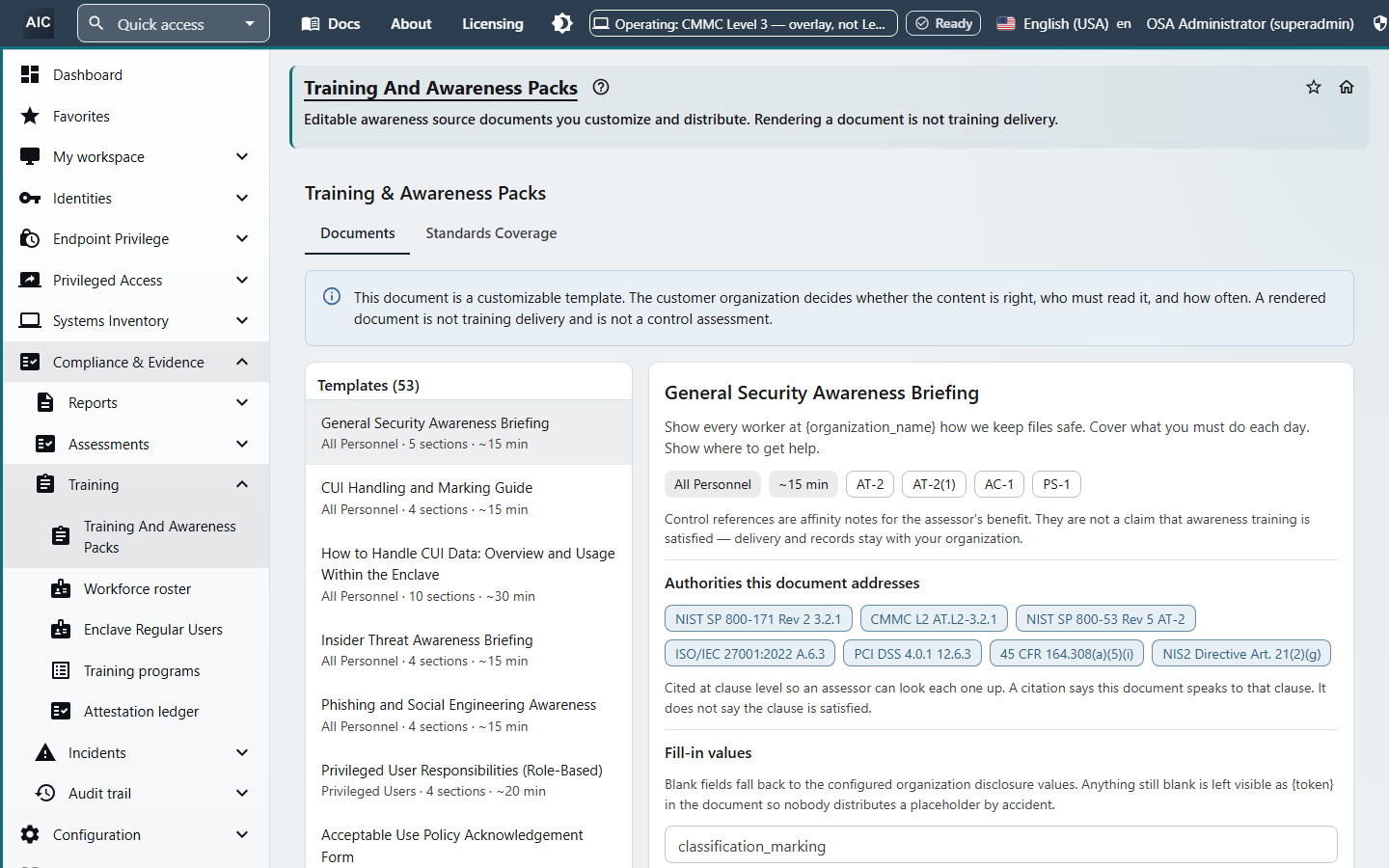Select English (USA) language selector
Image resolution: width=1389 pixels, height=868 pixels.
[x=1064, y=23]
